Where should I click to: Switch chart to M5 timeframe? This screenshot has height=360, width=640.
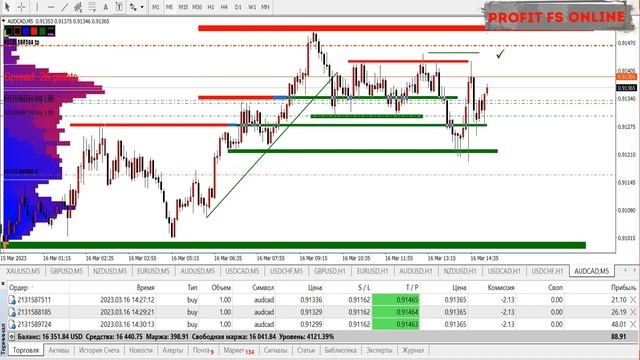tap(169, 7)
